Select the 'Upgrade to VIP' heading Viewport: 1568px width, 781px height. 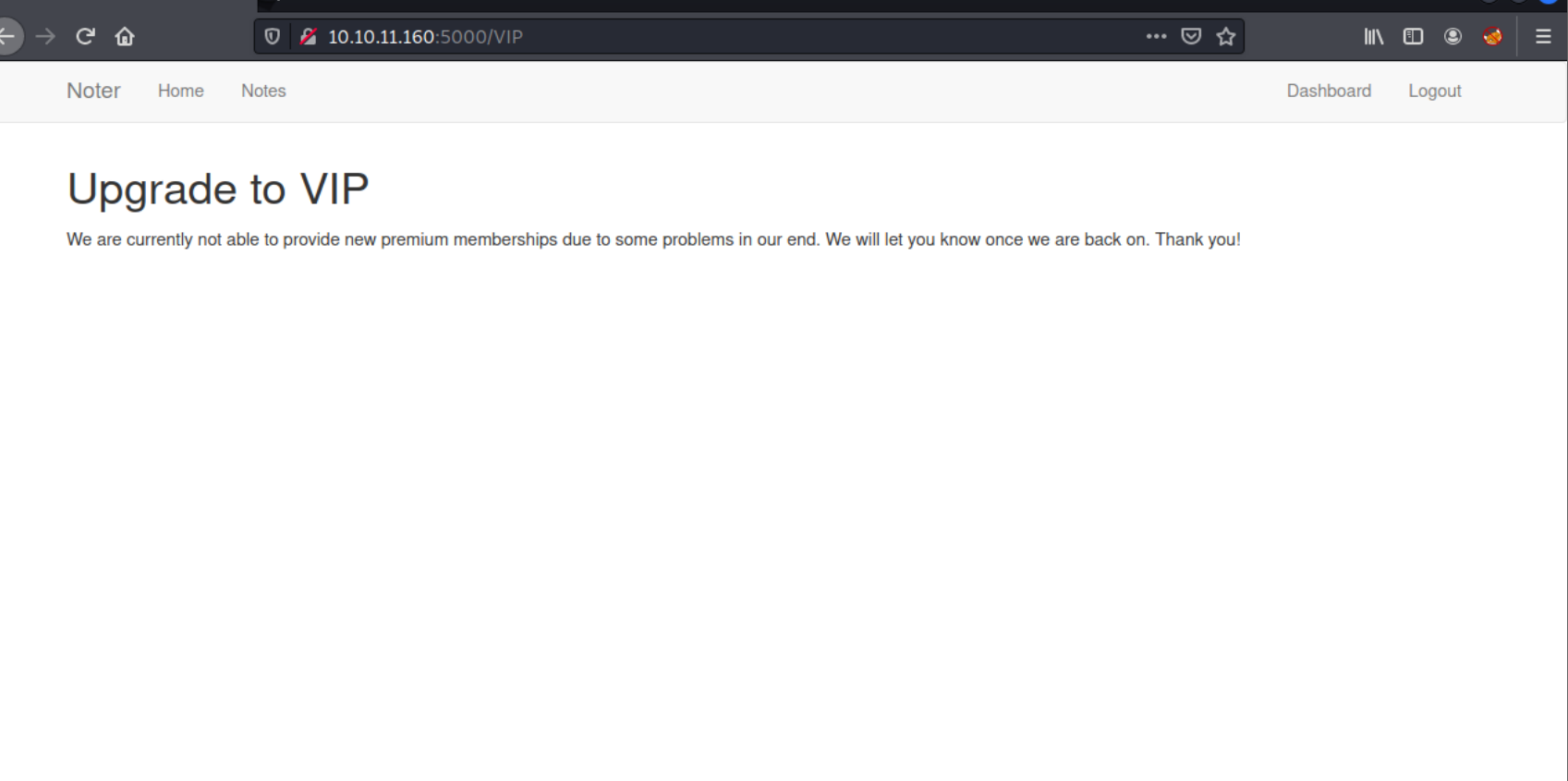tap(218, 190)
